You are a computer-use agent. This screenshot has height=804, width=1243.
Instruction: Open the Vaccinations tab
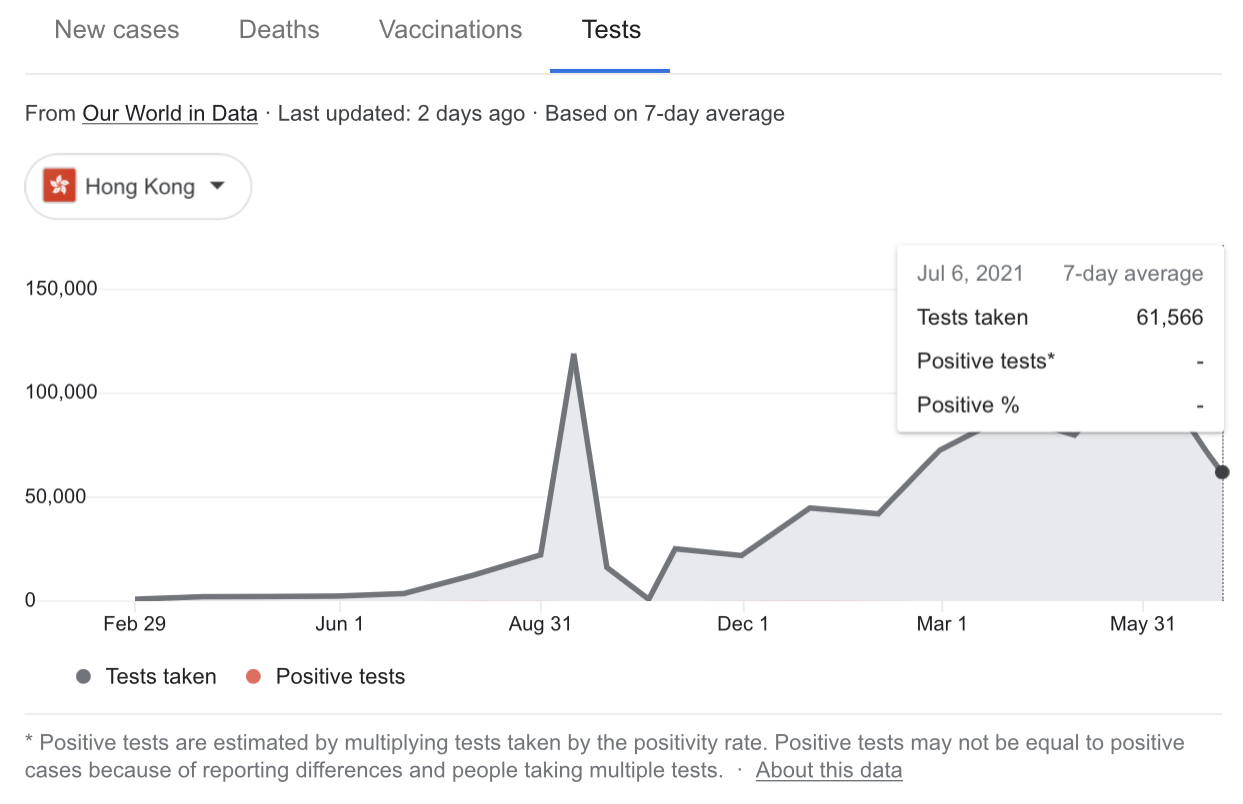(x=450, y=30)
